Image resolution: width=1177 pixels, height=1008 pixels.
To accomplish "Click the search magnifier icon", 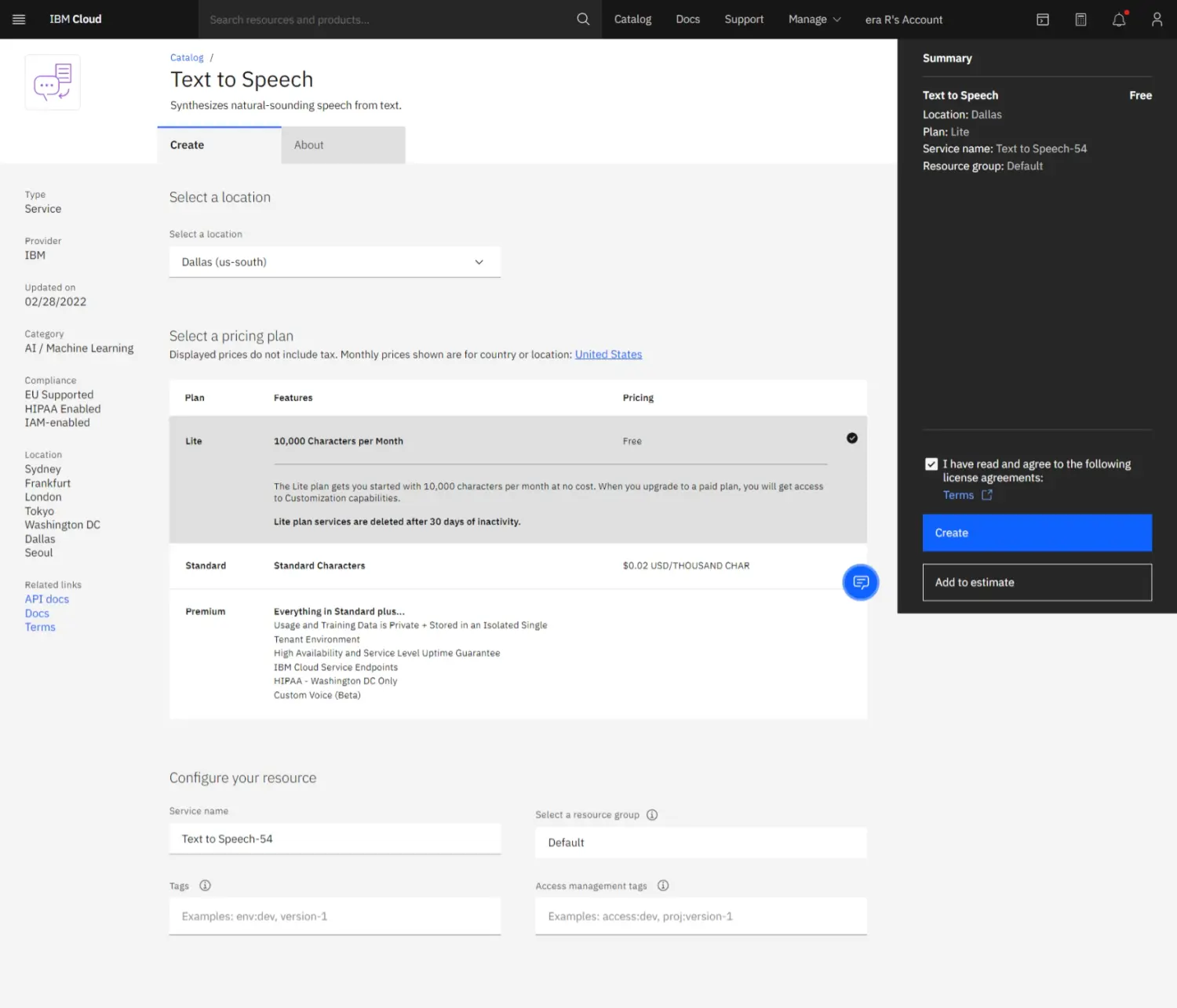I will [582, 19].
